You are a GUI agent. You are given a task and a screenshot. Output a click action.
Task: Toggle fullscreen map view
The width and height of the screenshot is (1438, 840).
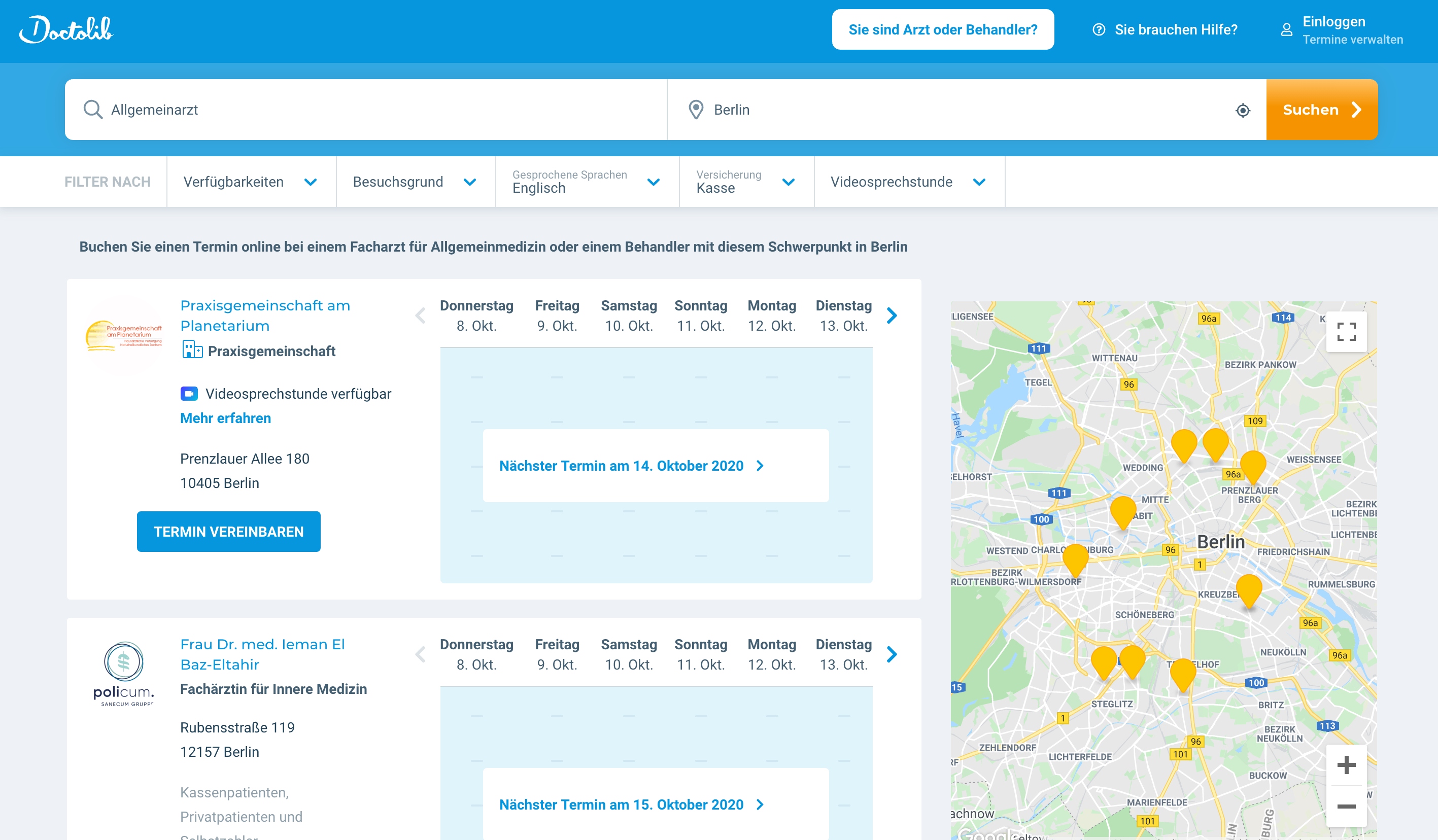tap(1346, 331)
